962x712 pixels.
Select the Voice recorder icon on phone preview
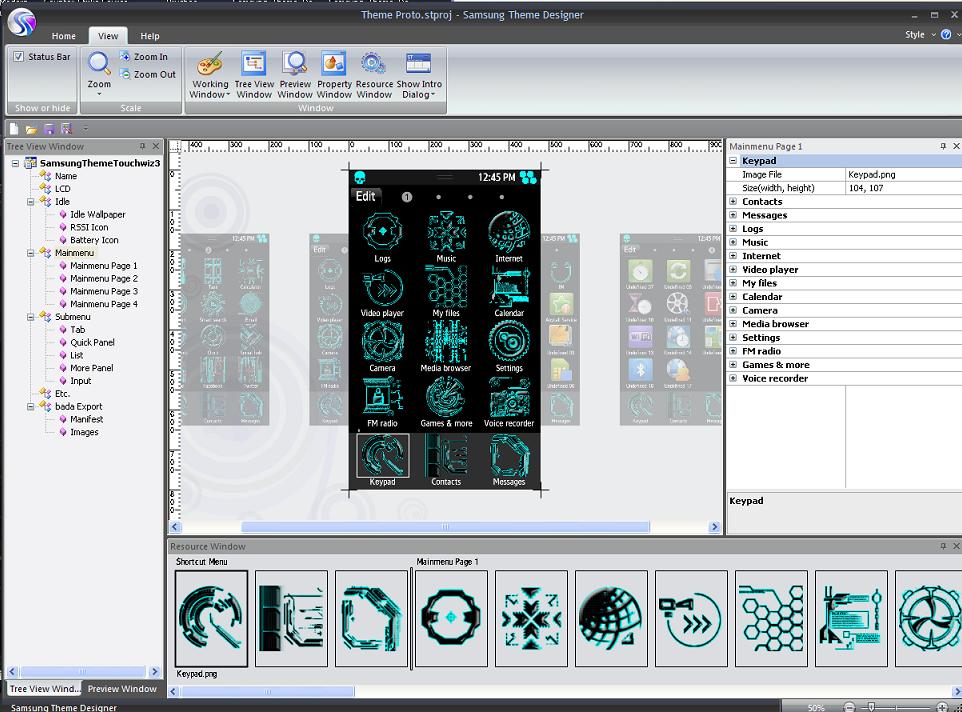pyautogui.click(x=509, y=397)
